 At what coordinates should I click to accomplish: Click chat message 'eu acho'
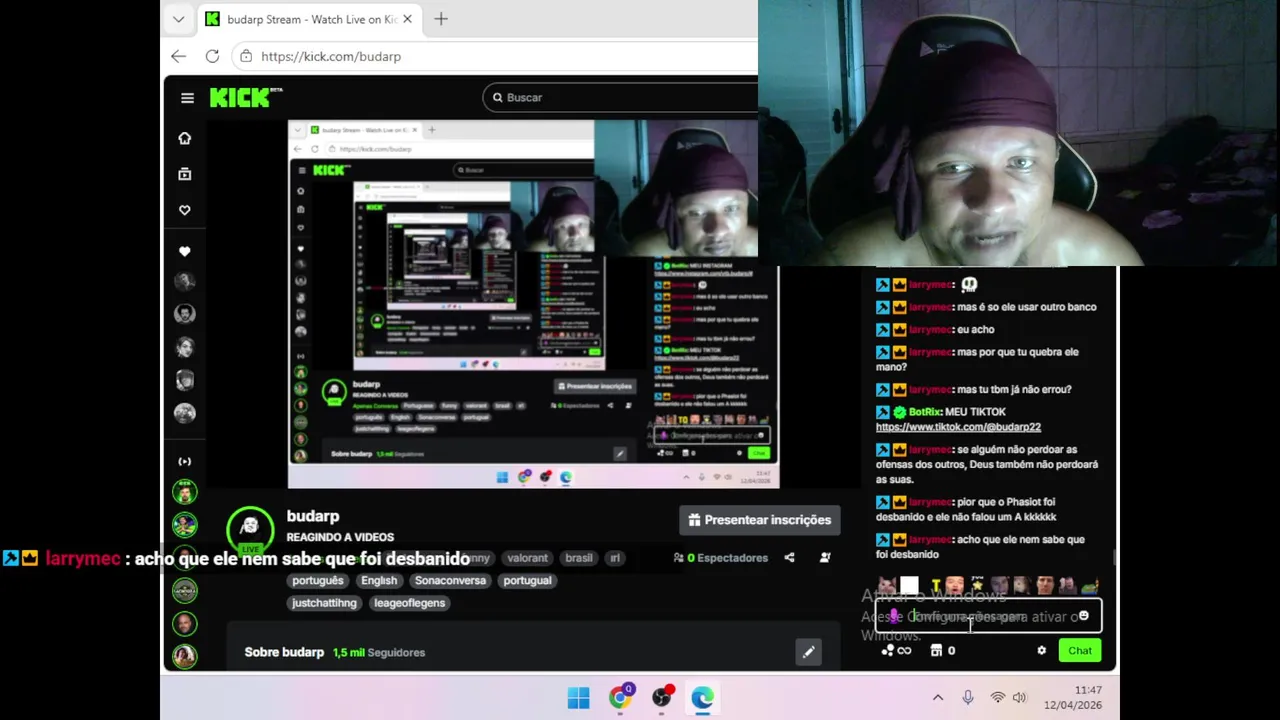tap(975, 329)
